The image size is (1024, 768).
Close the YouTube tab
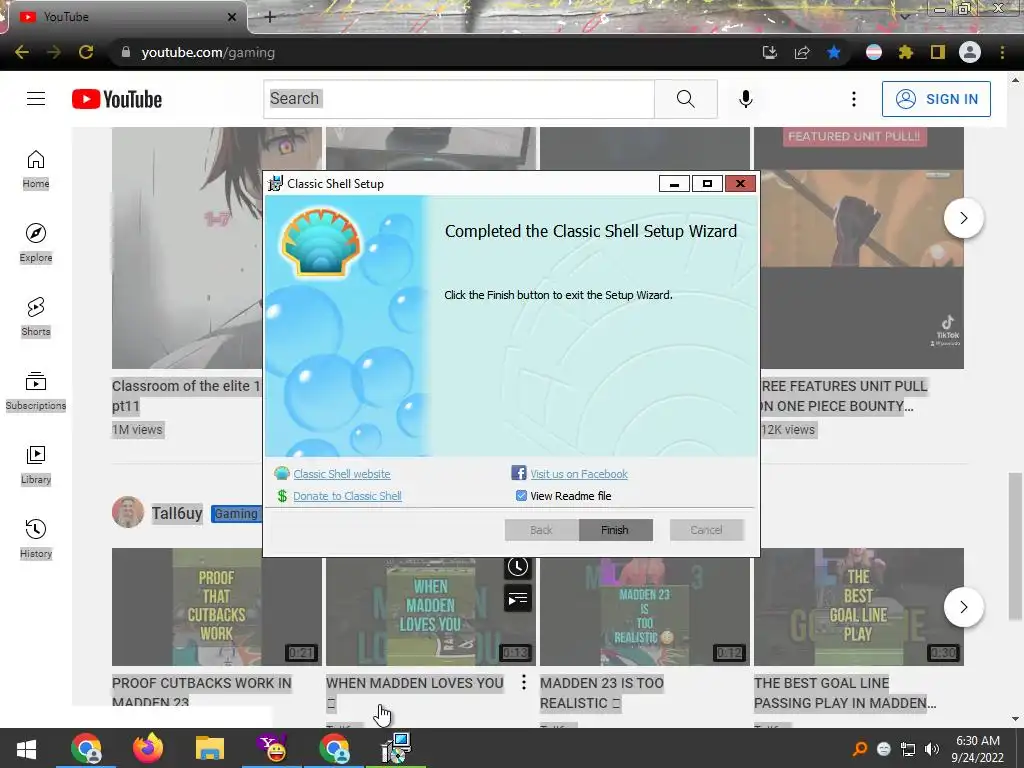tap(232, 17)
